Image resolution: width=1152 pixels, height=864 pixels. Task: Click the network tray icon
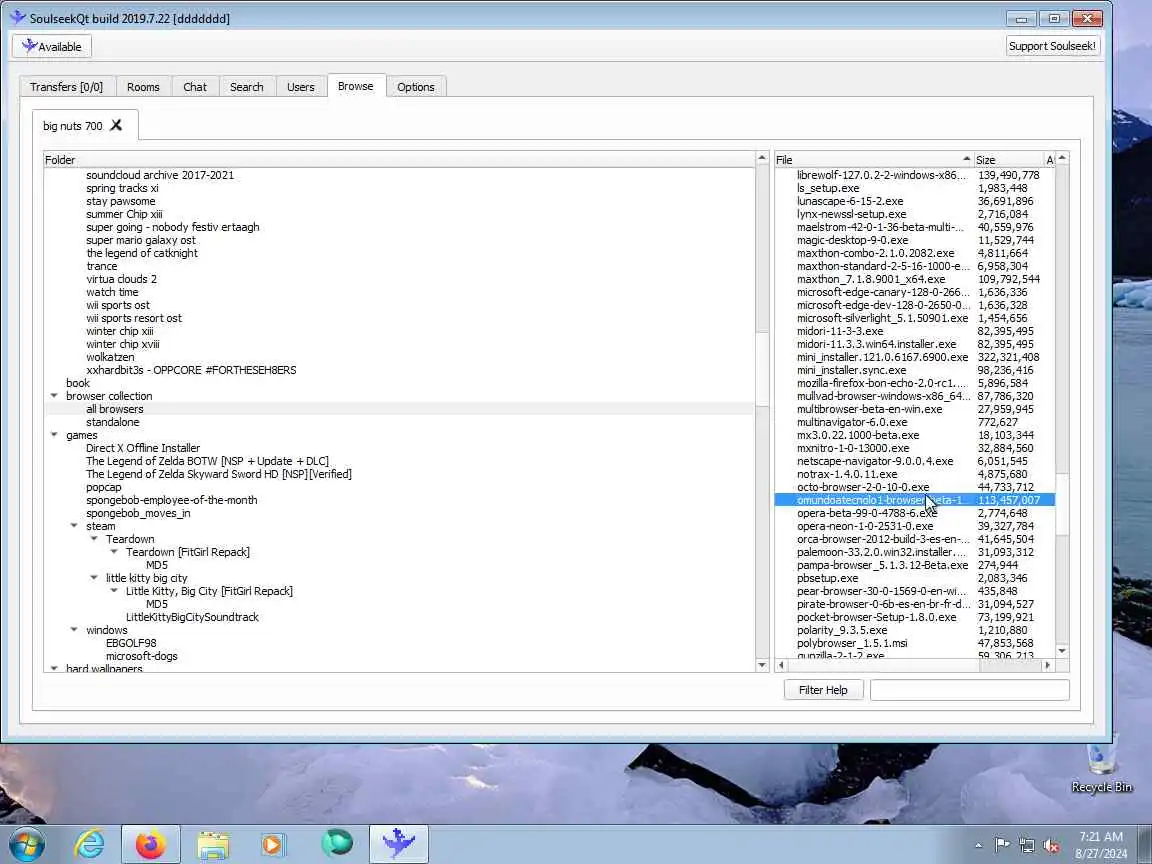(1027, 846)
